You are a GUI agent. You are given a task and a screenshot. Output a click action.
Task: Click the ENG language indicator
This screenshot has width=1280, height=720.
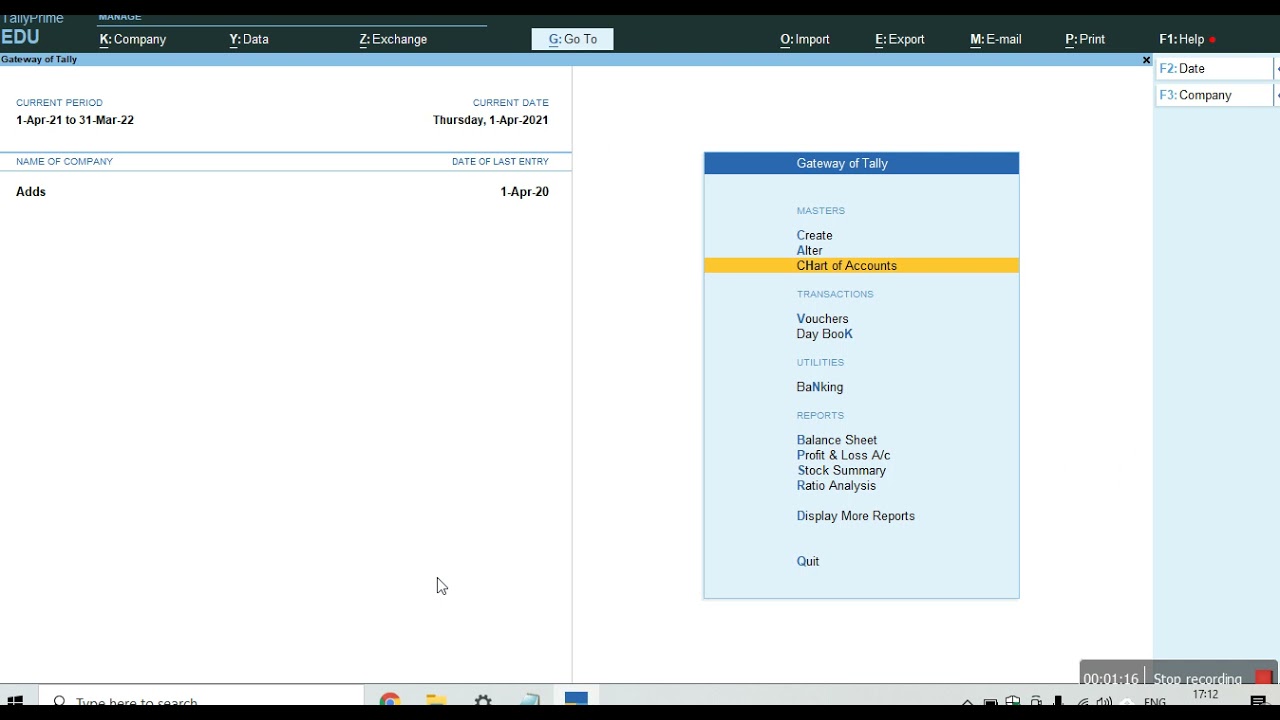point(1156,702)
